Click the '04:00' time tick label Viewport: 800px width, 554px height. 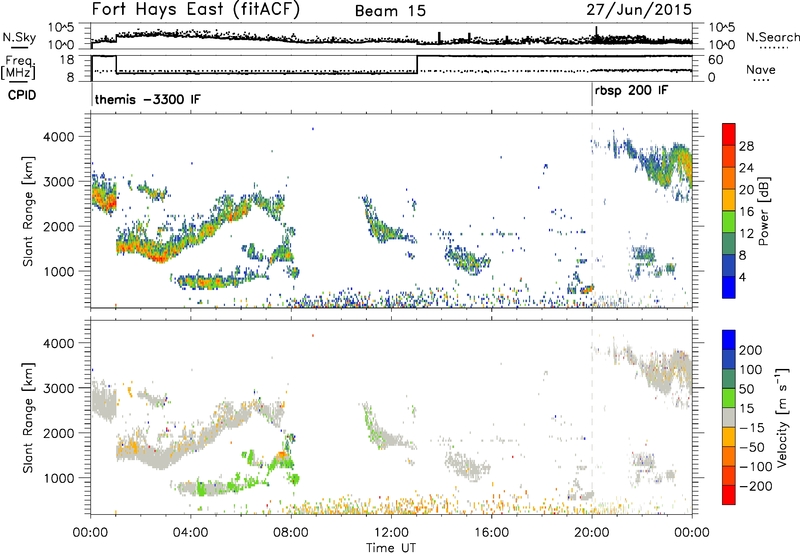pos(191,533)
